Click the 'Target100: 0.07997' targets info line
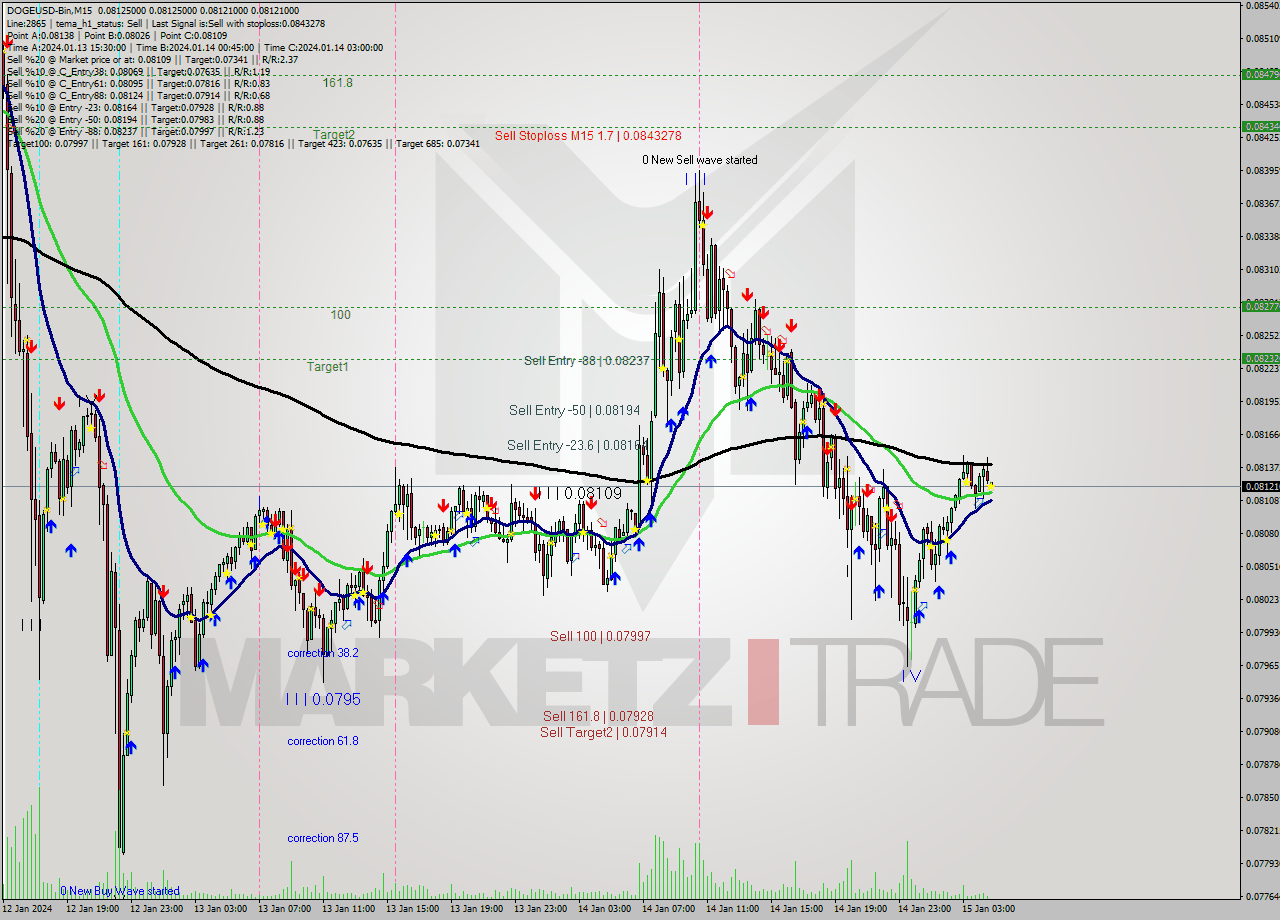1280x920 pixels. (243, 143)
